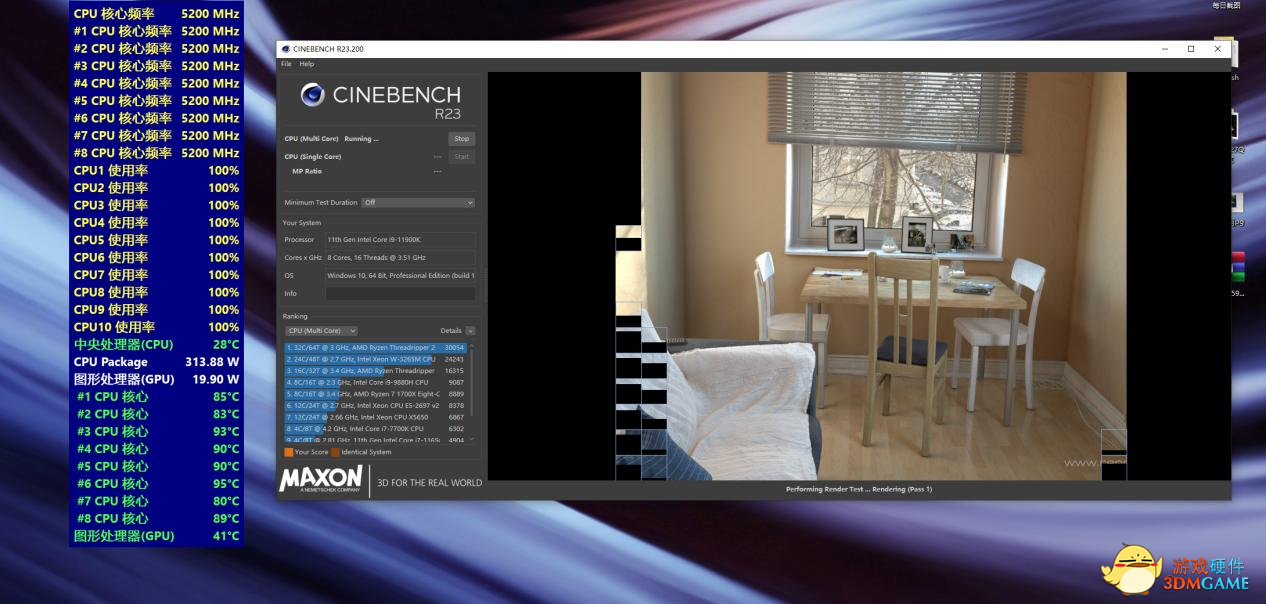Maximize the Cinebench window
Viewport: 1266px width, 604px height.
1191,49
